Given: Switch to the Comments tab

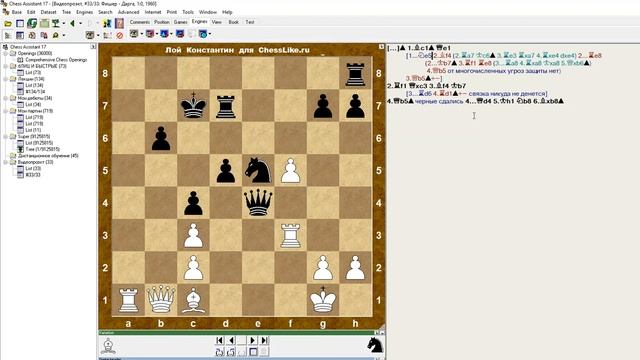Looking at the screenshot, I should [140, 22].
